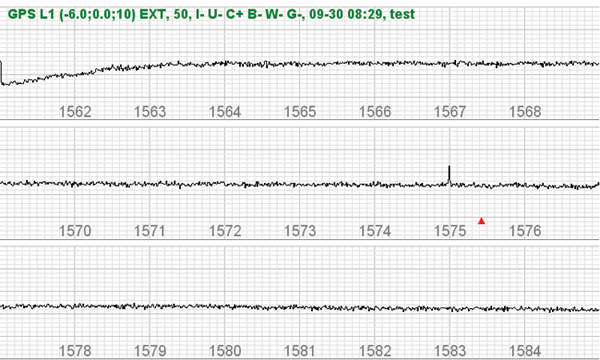Pick the 1578 second marker

tap(75, 351)
